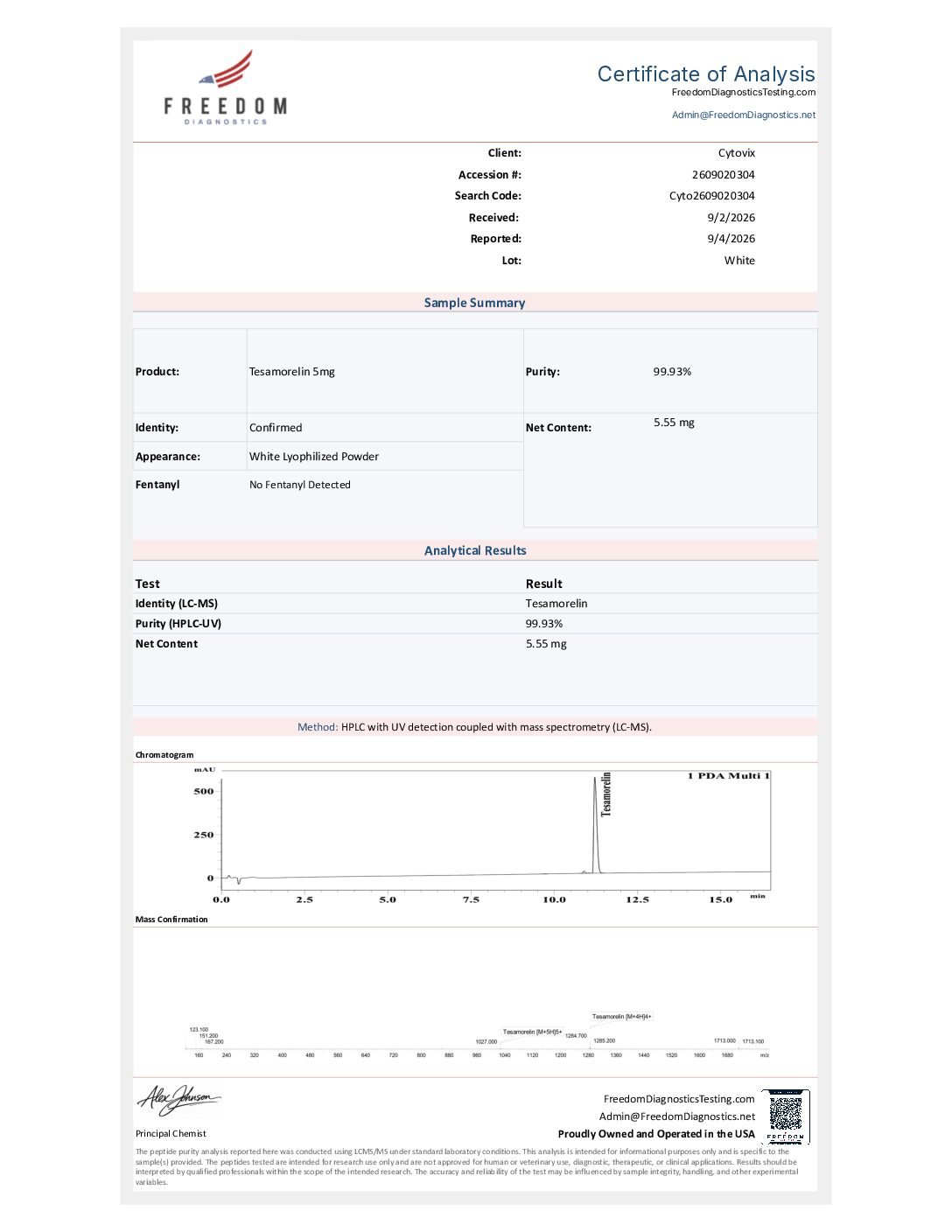This screenshot has height=1232, width=952.
Task: Select Tesamorelin result in Analytical Results
Action: (556, 604)
